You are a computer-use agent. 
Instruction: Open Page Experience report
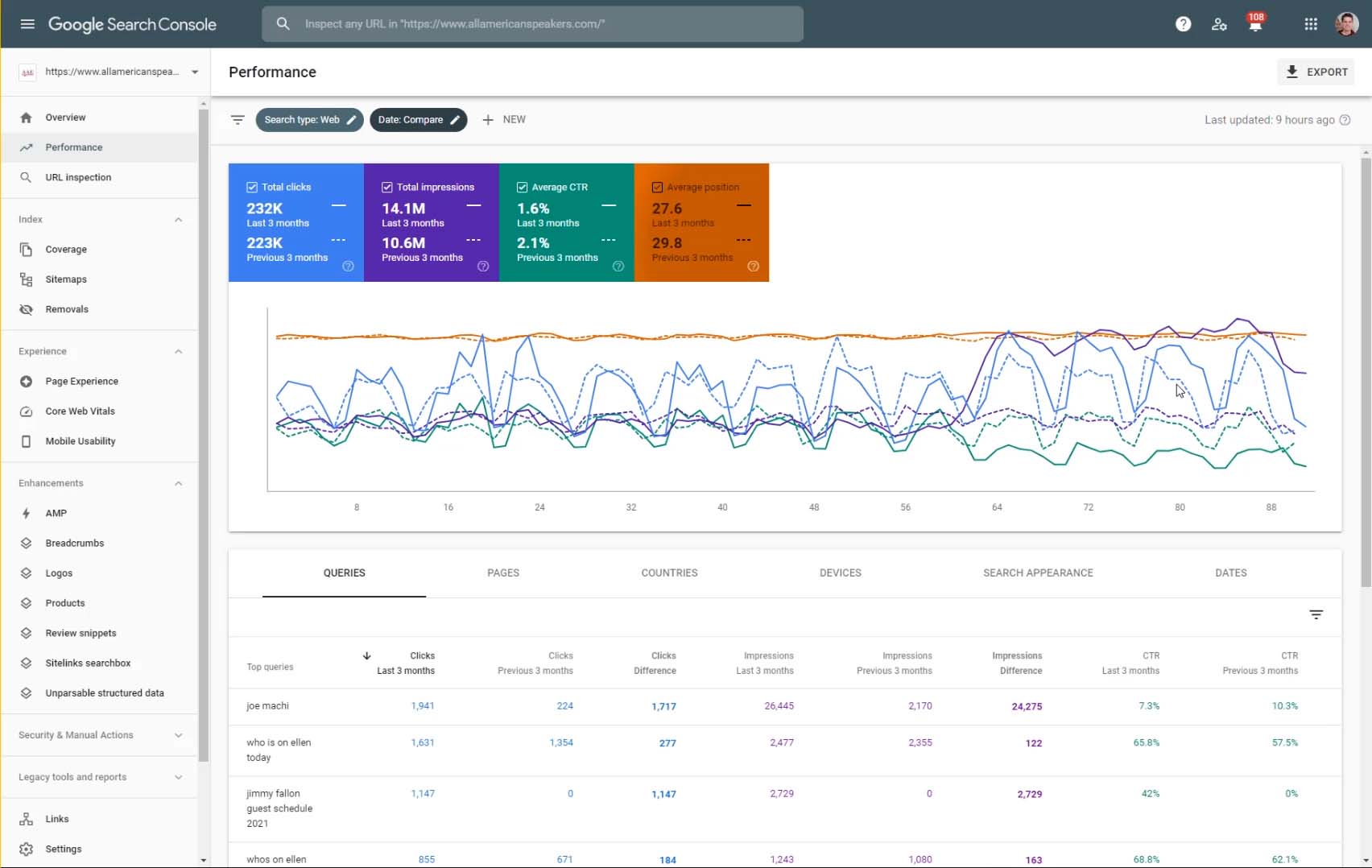point(99,382)
